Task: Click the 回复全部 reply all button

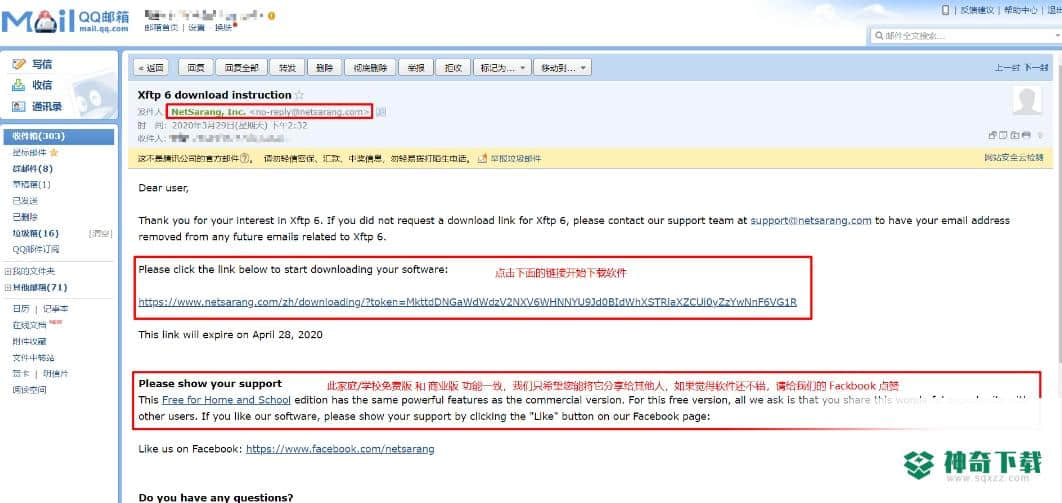Action: pos(241,68)
